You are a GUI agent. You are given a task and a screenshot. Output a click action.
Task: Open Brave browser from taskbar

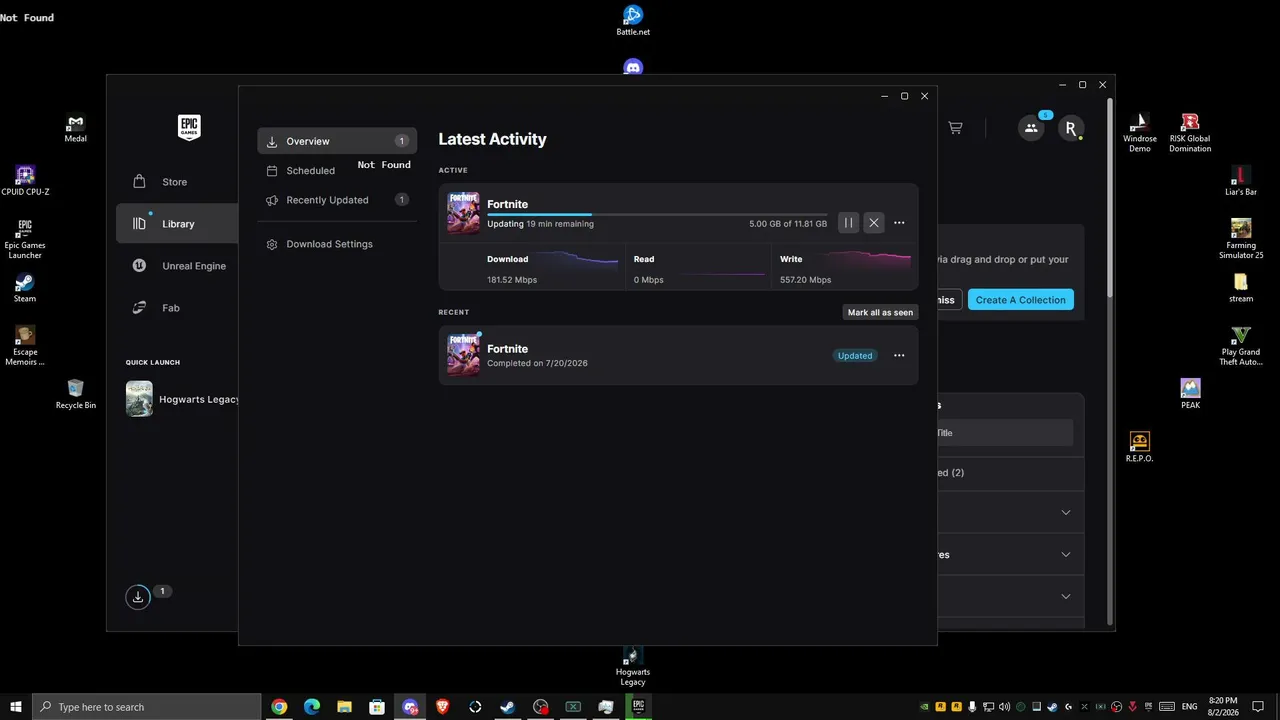(442, 707)
